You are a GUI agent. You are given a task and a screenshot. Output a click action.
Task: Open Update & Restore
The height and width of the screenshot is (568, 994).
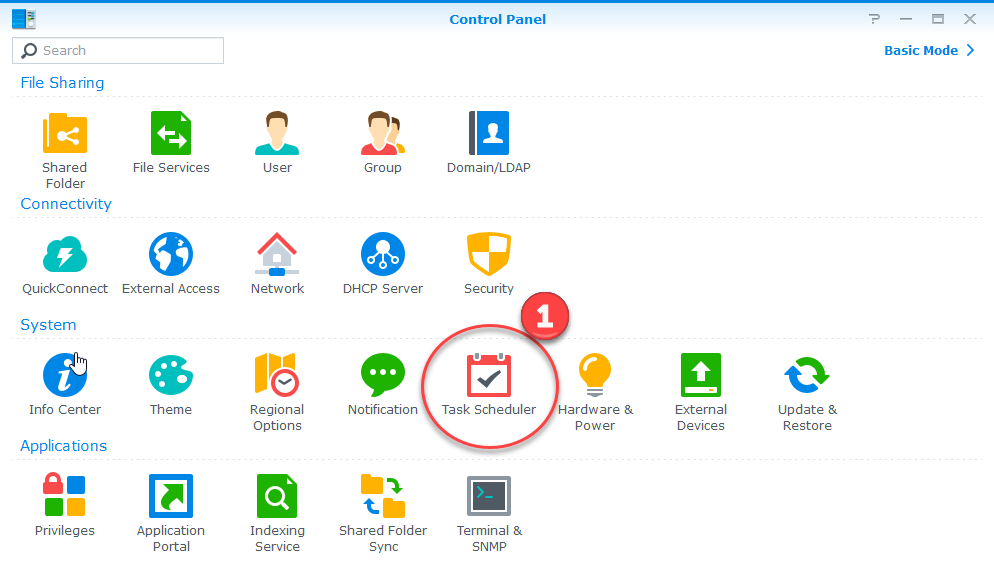click(807, 377)
